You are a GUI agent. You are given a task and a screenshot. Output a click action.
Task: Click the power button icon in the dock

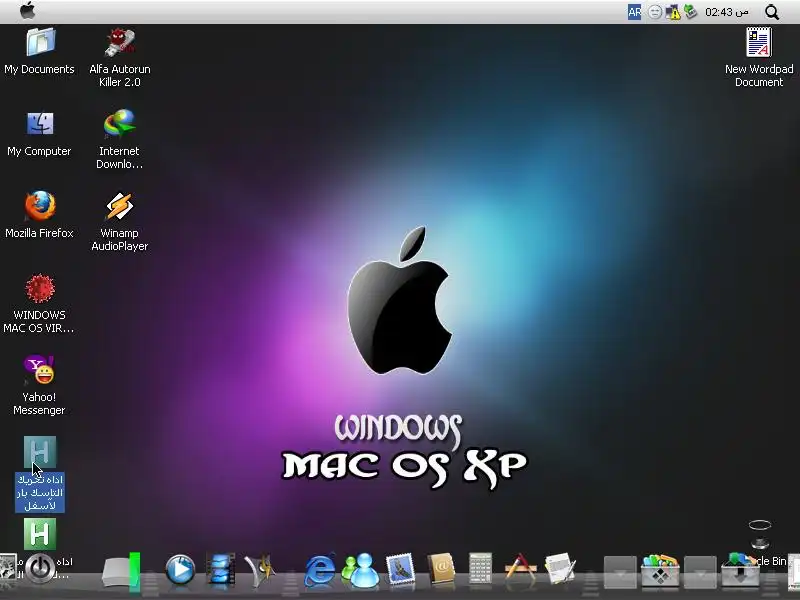(40, 568)
